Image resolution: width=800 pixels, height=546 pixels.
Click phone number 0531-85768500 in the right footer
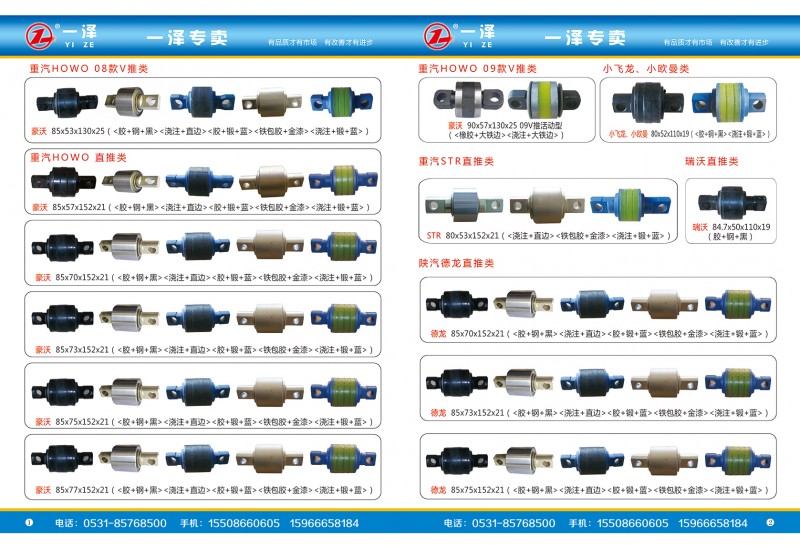(x=514, y=524)
